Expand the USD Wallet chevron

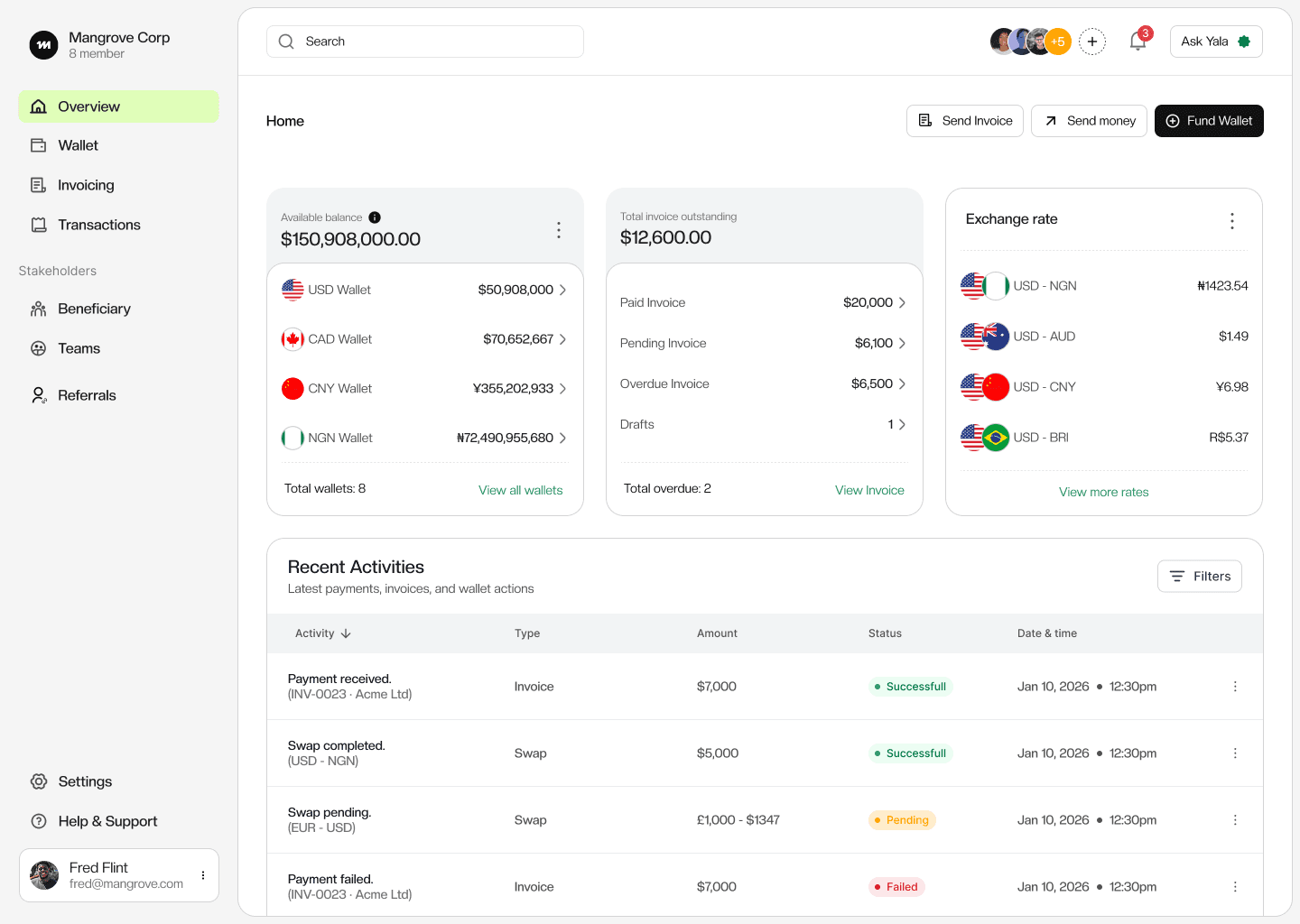point(562,290)
